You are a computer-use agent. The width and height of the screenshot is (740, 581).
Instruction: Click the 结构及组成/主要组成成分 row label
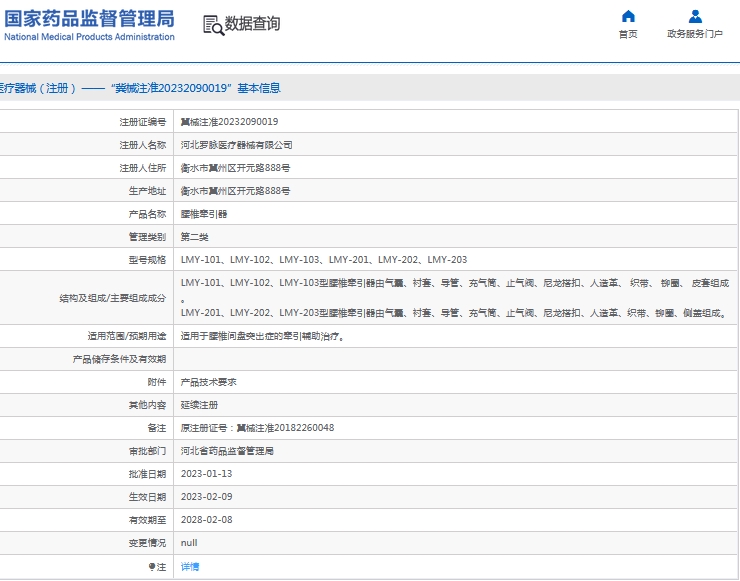click(113, 298)
